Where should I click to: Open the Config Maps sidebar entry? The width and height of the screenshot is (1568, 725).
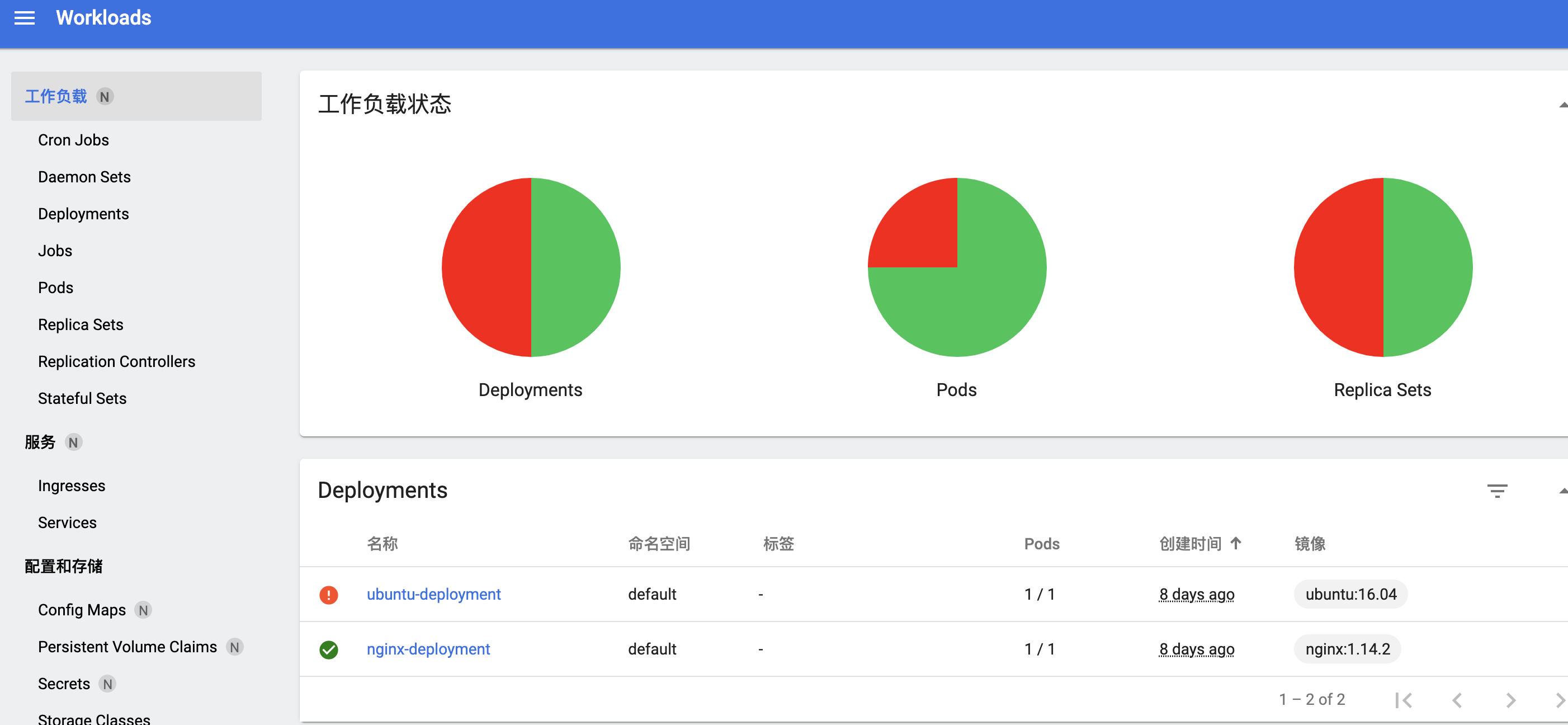coord(81,609)
